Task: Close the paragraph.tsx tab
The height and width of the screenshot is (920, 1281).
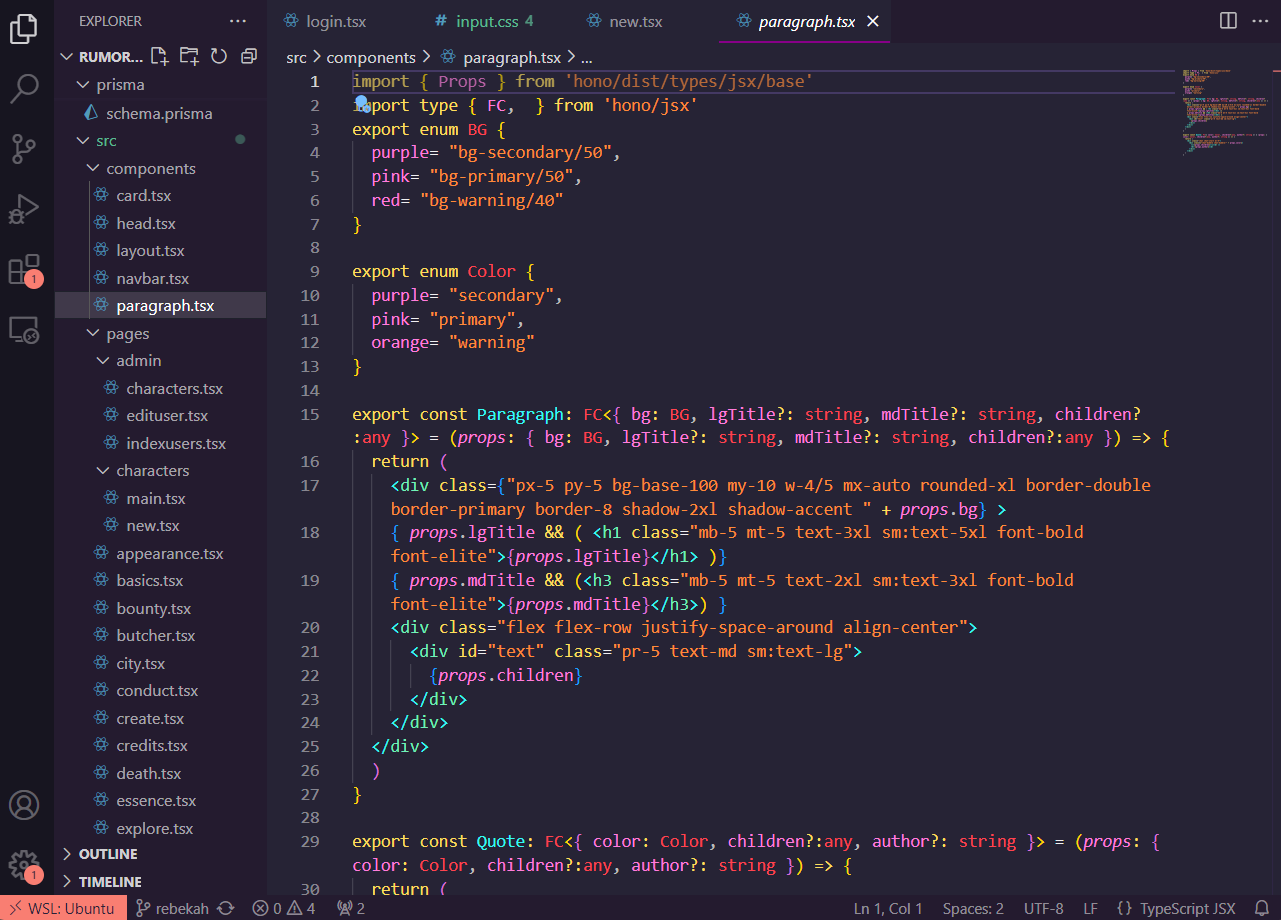Action: click(873, 21)
